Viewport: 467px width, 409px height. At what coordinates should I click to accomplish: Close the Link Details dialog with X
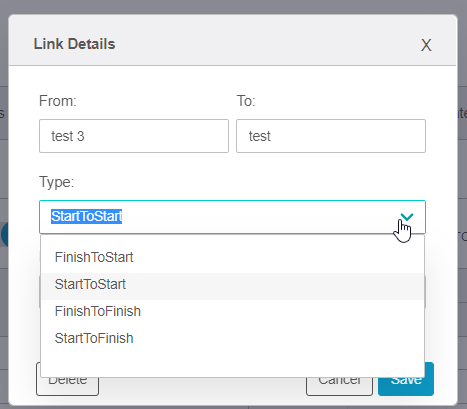click(426, 45)
